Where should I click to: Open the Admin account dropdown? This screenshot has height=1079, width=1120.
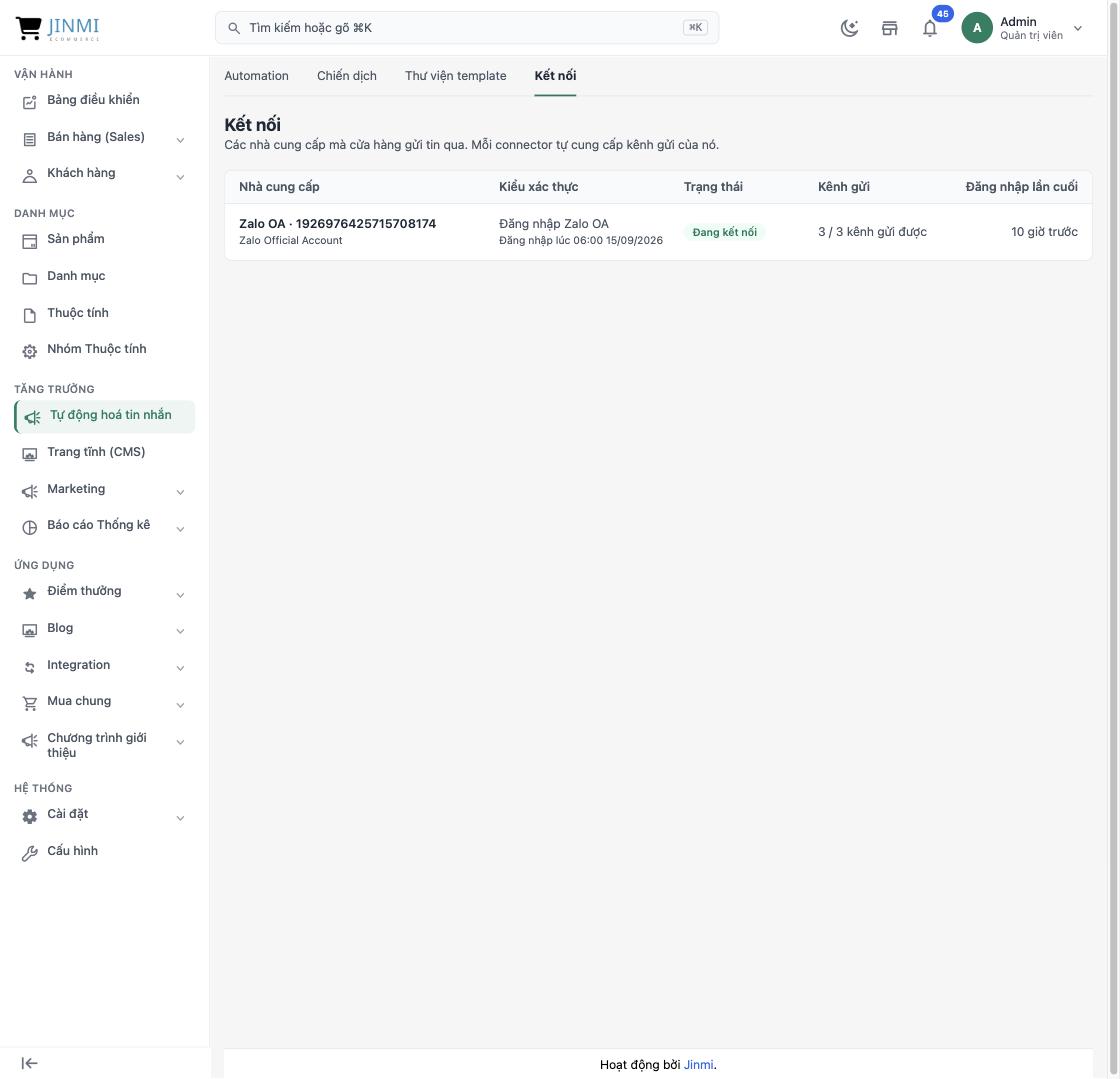(x=1022, y=28)
